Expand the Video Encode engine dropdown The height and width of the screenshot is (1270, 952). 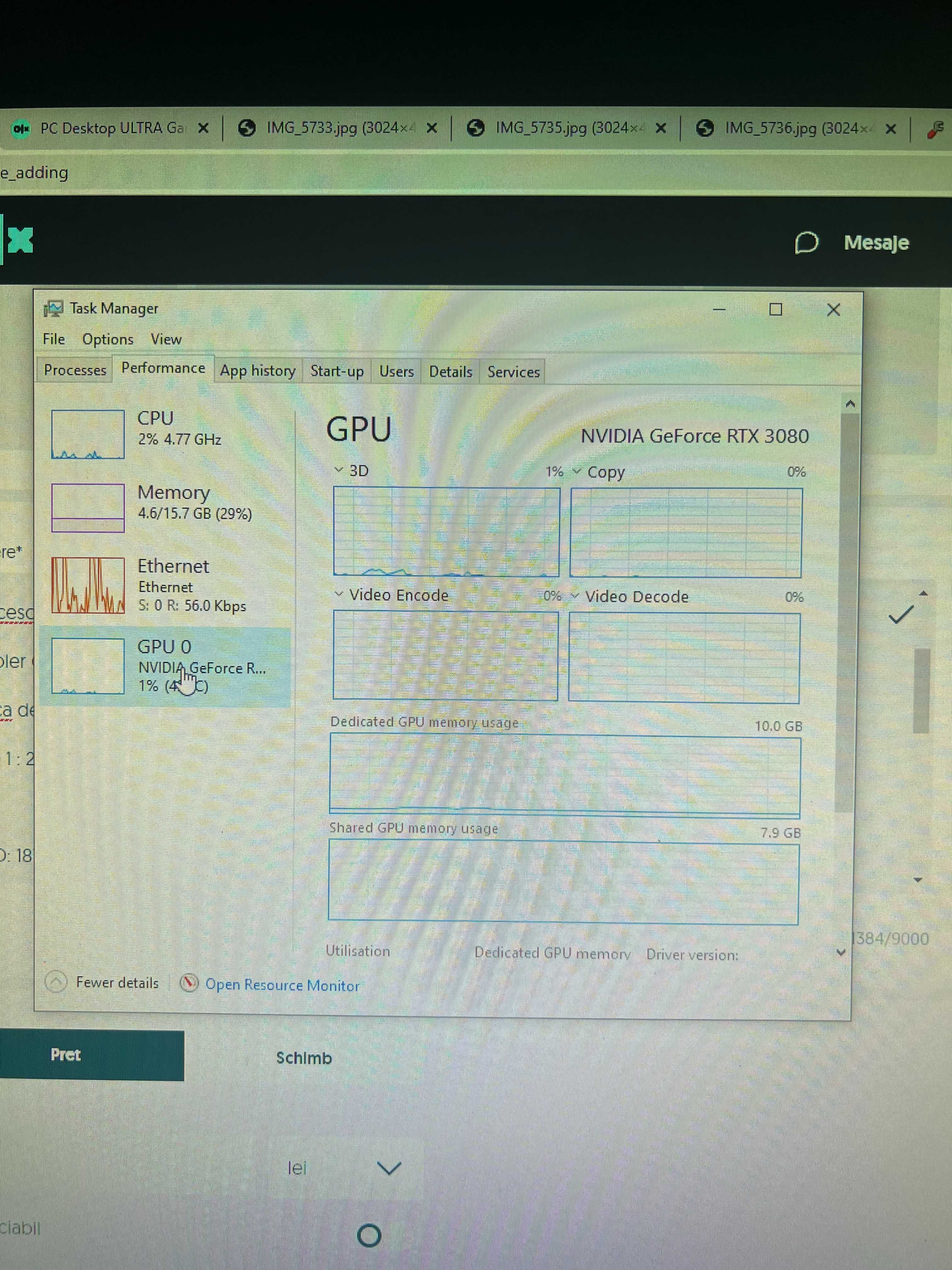point(338,594)
